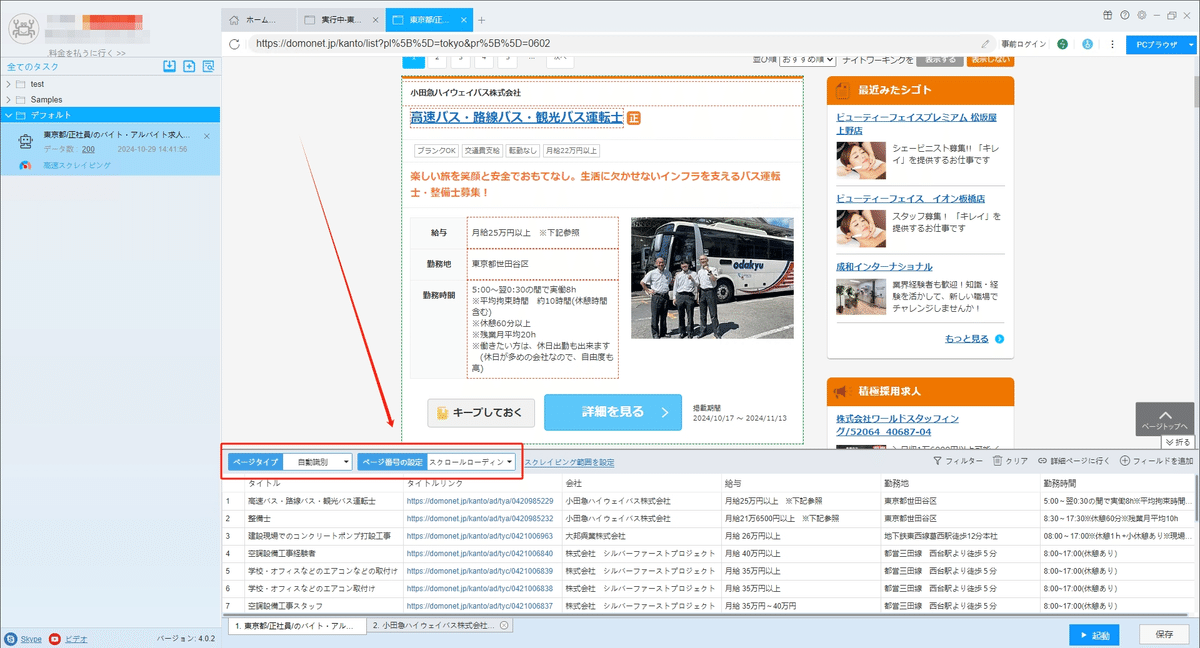The image size is (1200, 648).
Task: Click the もっと見る link
Action: coord(967,339)
